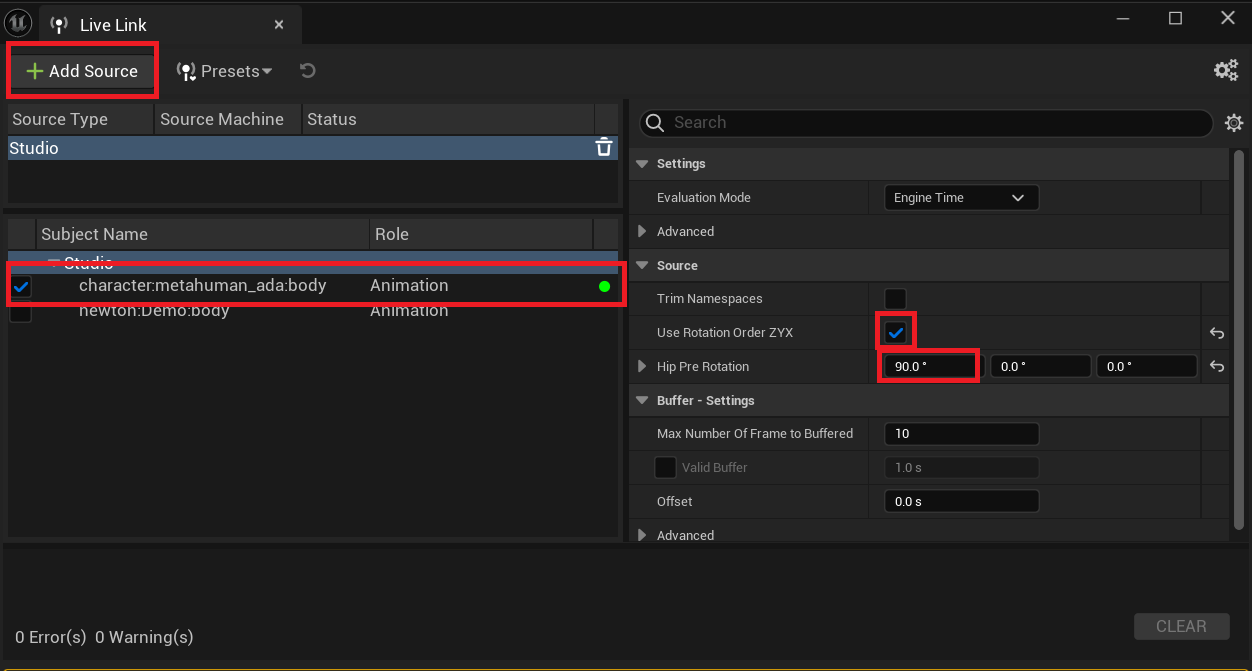This screenshot has height=671, width=1252.
Task: Select the character:metahuman_ada:body subject
Action: (312, 286)
